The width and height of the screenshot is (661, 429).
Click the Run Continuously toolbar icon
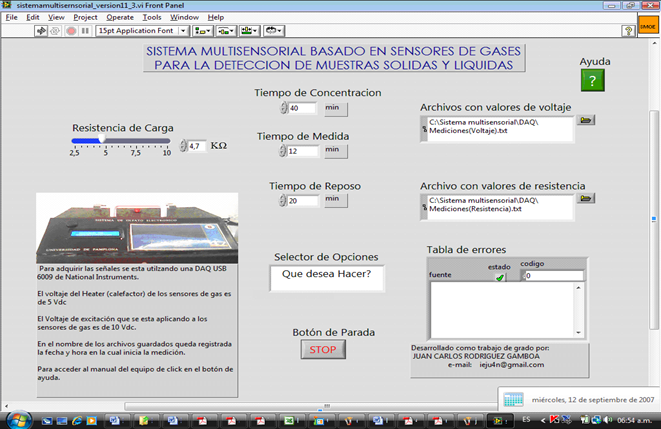(56, 31)
